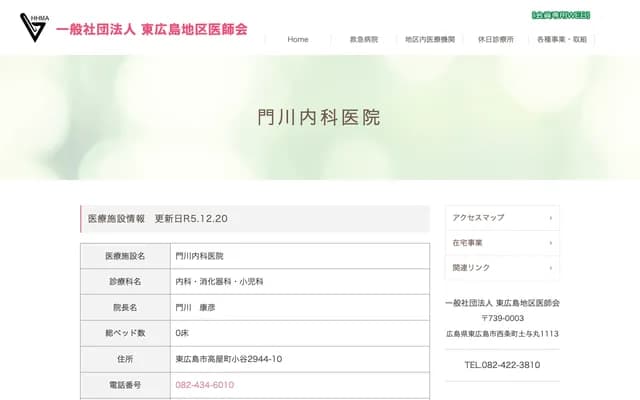Click the 診療科名 table header cell
The width and height of the screenshot is (640, 400).
[x=125, y=282]
